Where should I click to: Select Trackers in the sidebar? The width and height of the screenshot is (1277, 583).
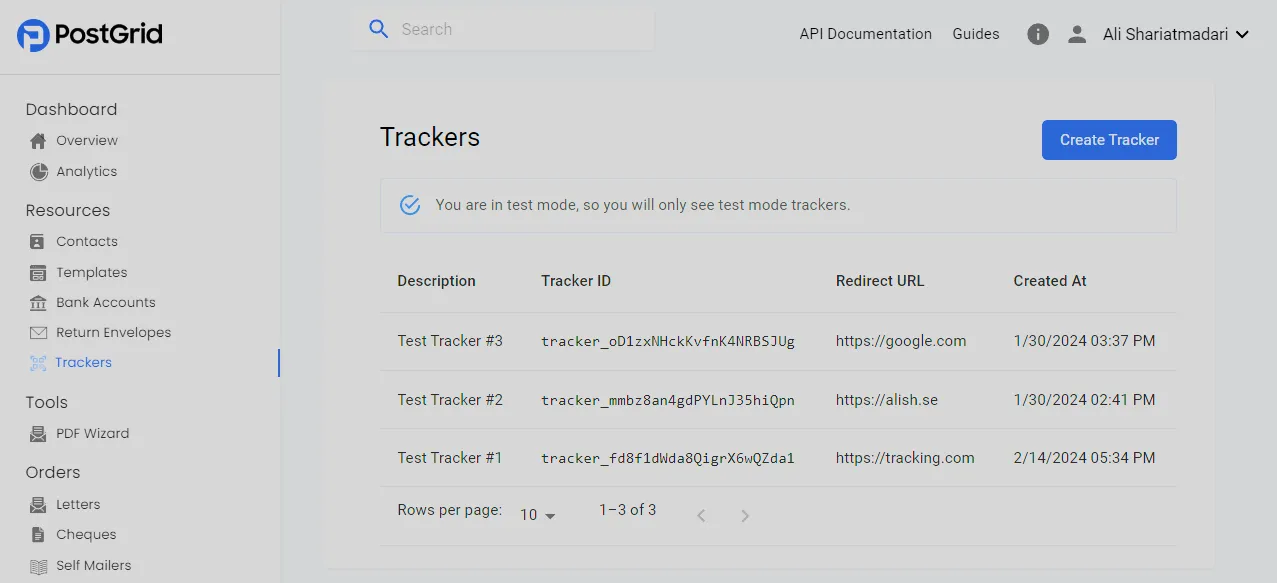tap(82, 362)
